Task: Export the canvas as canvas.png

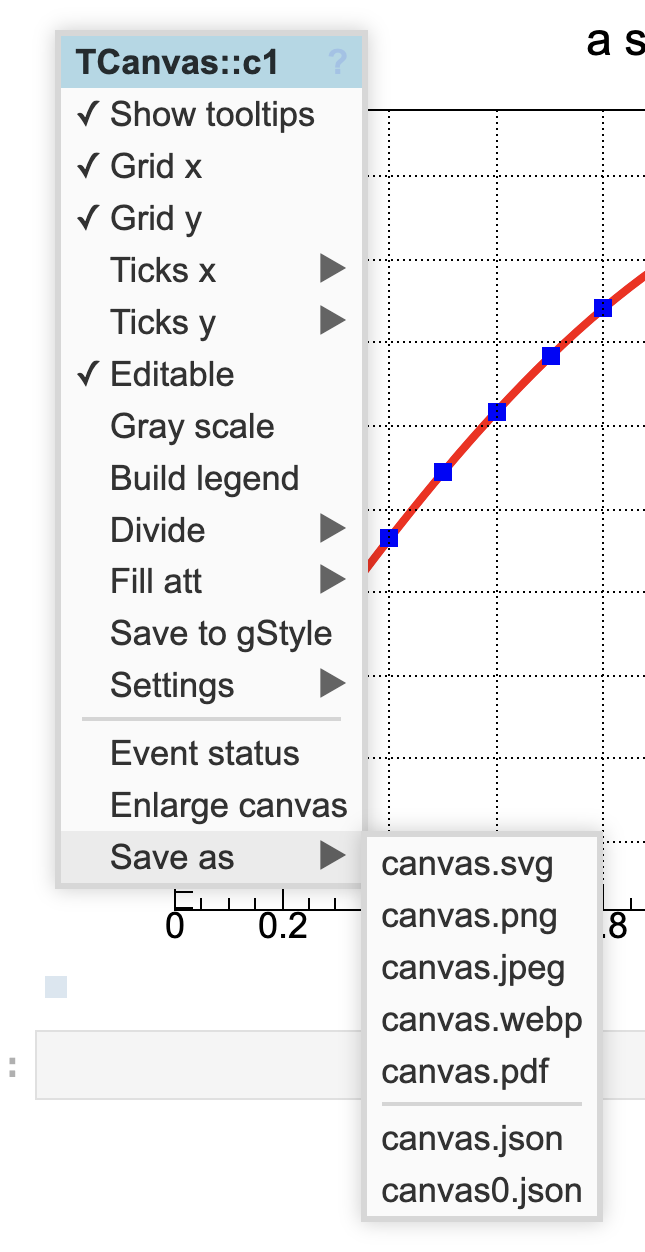Action: click(469, 916)
